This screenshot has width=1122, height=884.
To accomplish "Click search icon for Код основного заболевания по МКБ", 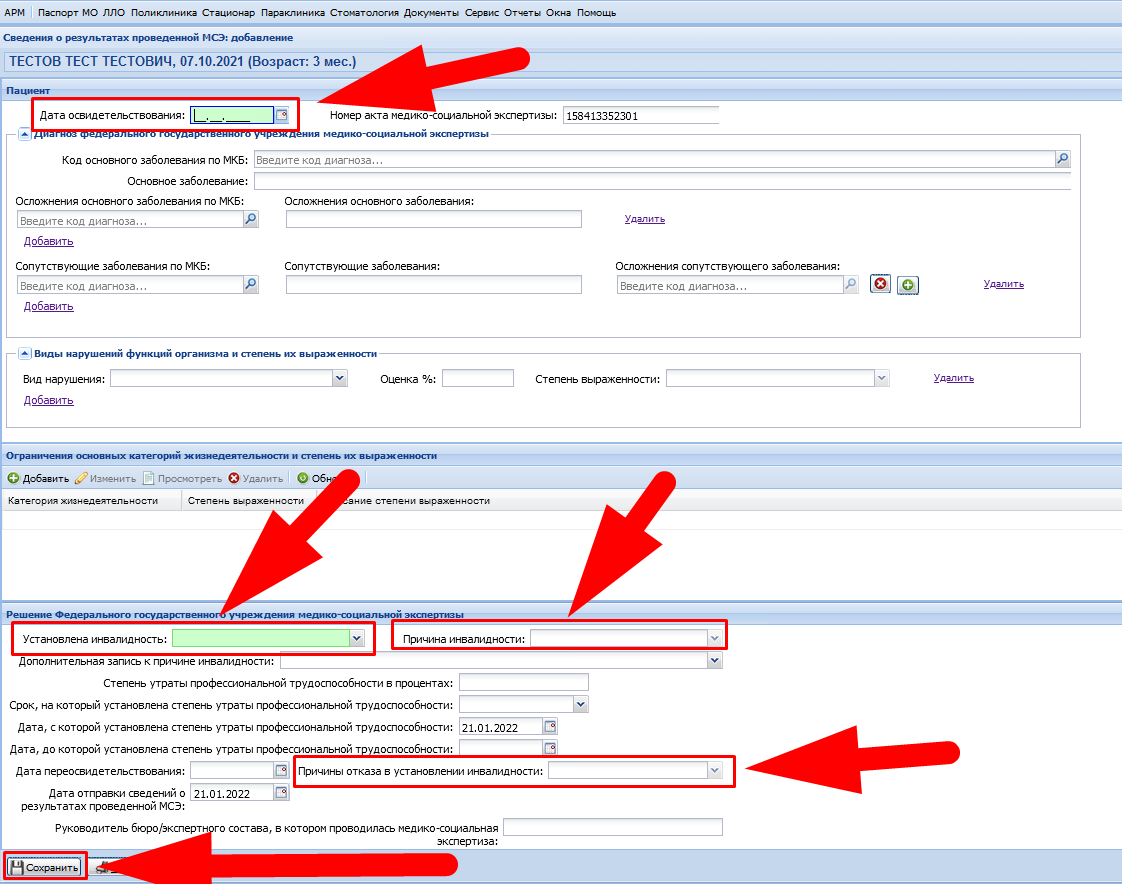I will 1062,159.
